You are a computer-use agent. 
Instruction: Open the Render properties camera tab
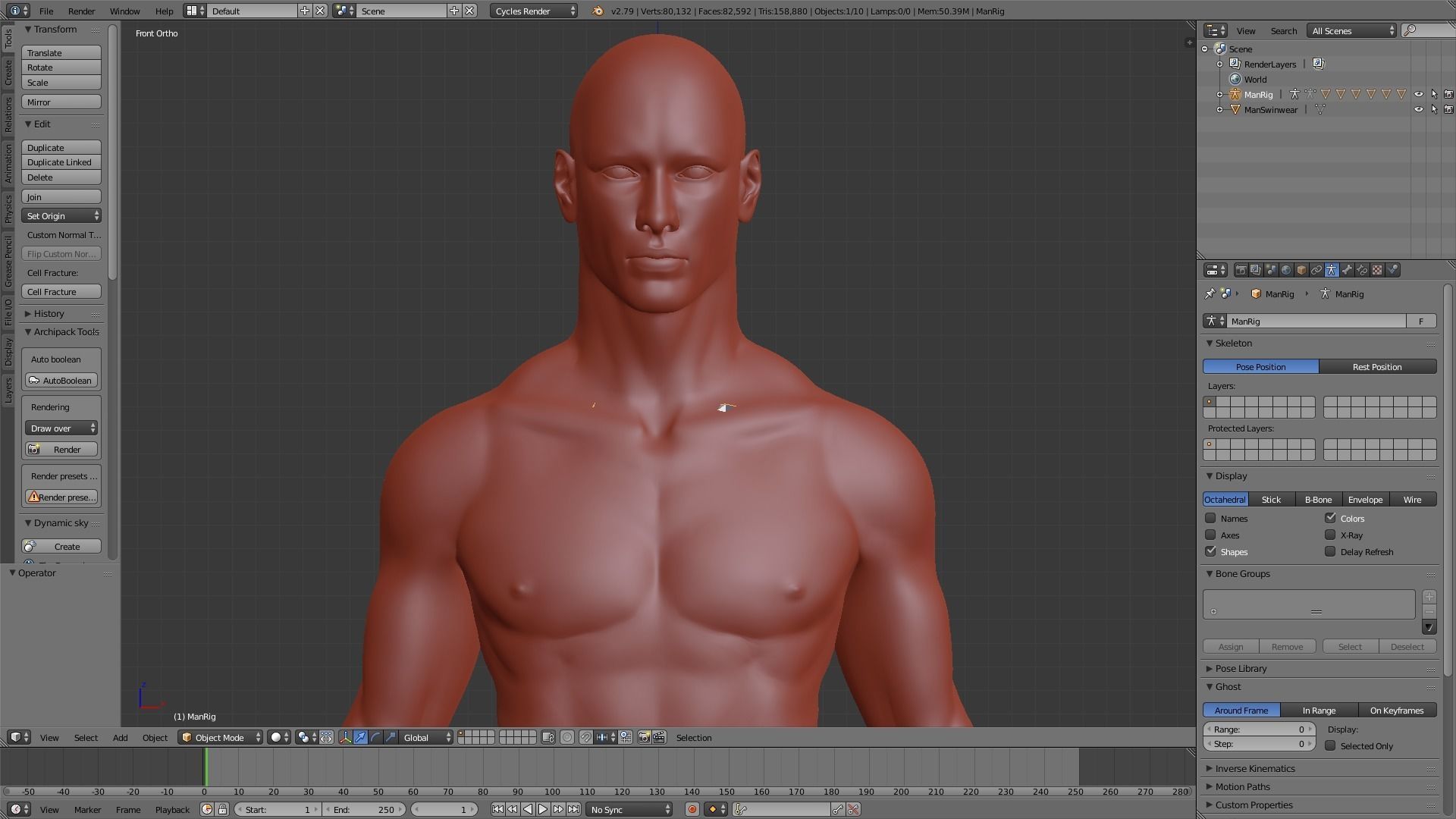pos(1241,270)
